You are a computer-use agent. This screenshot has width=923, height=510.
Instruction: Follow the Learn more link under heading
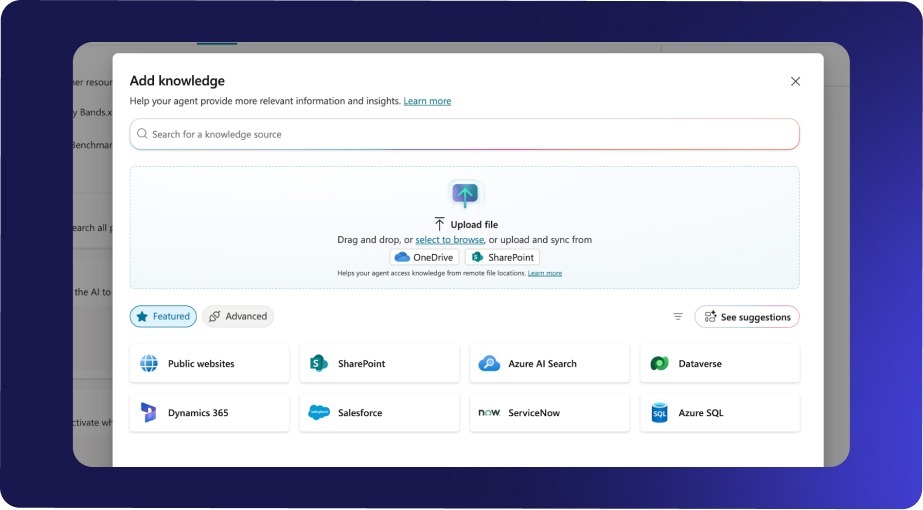(x=427, y=101)
